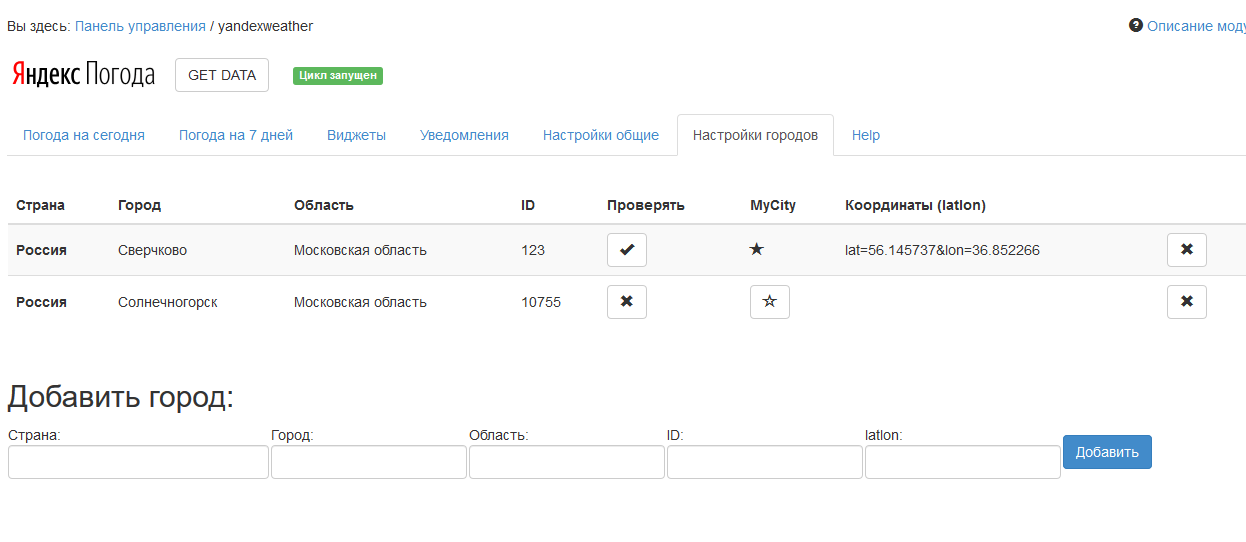Open the Help tab
This screenshot has height=542, width=1246.
(866, 135)
